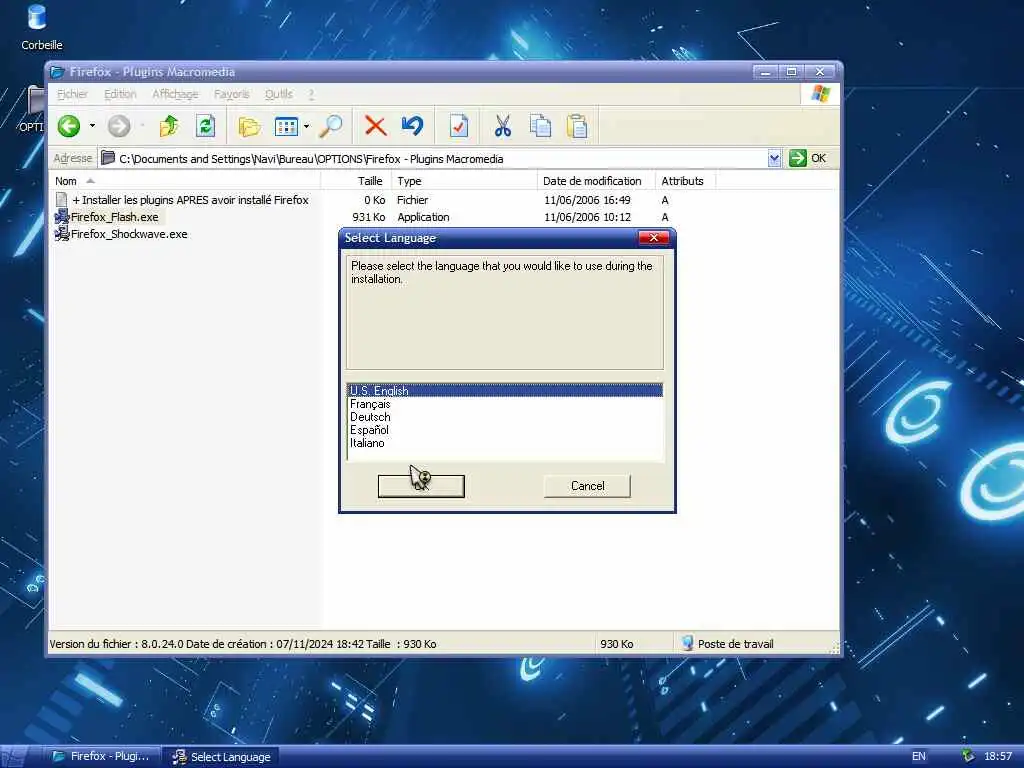Open the Outils menu
Image resolution: width=1024 pixels, height=768 pixels.
coord(279,94)
